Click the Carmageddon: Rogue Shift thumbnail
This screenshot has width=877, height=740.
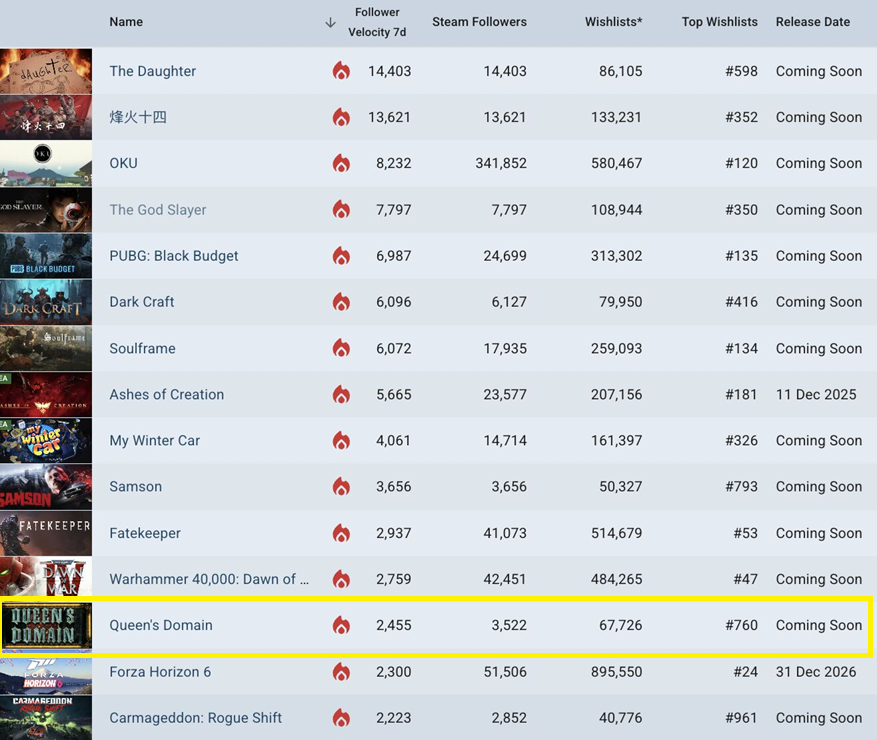[46, 718]
